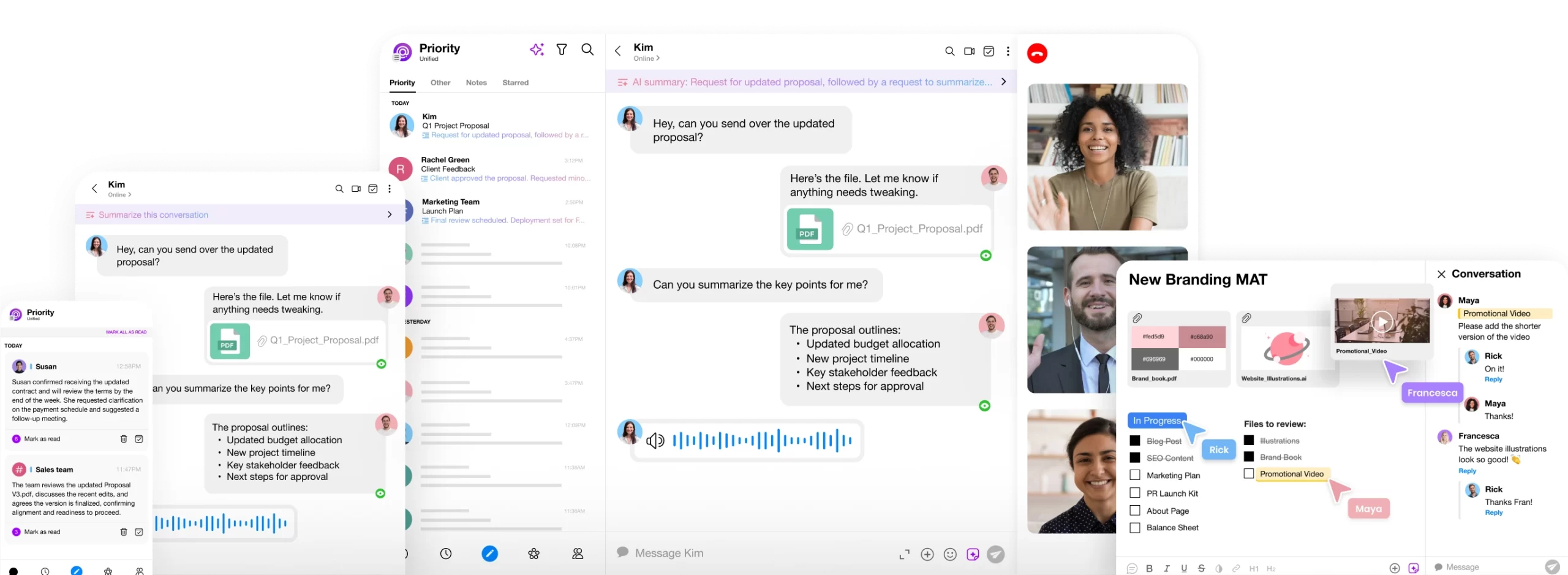Check the Promotional Video review checkbox
The width and height of the screenshot is (1568, 575).
[1249, 474]
